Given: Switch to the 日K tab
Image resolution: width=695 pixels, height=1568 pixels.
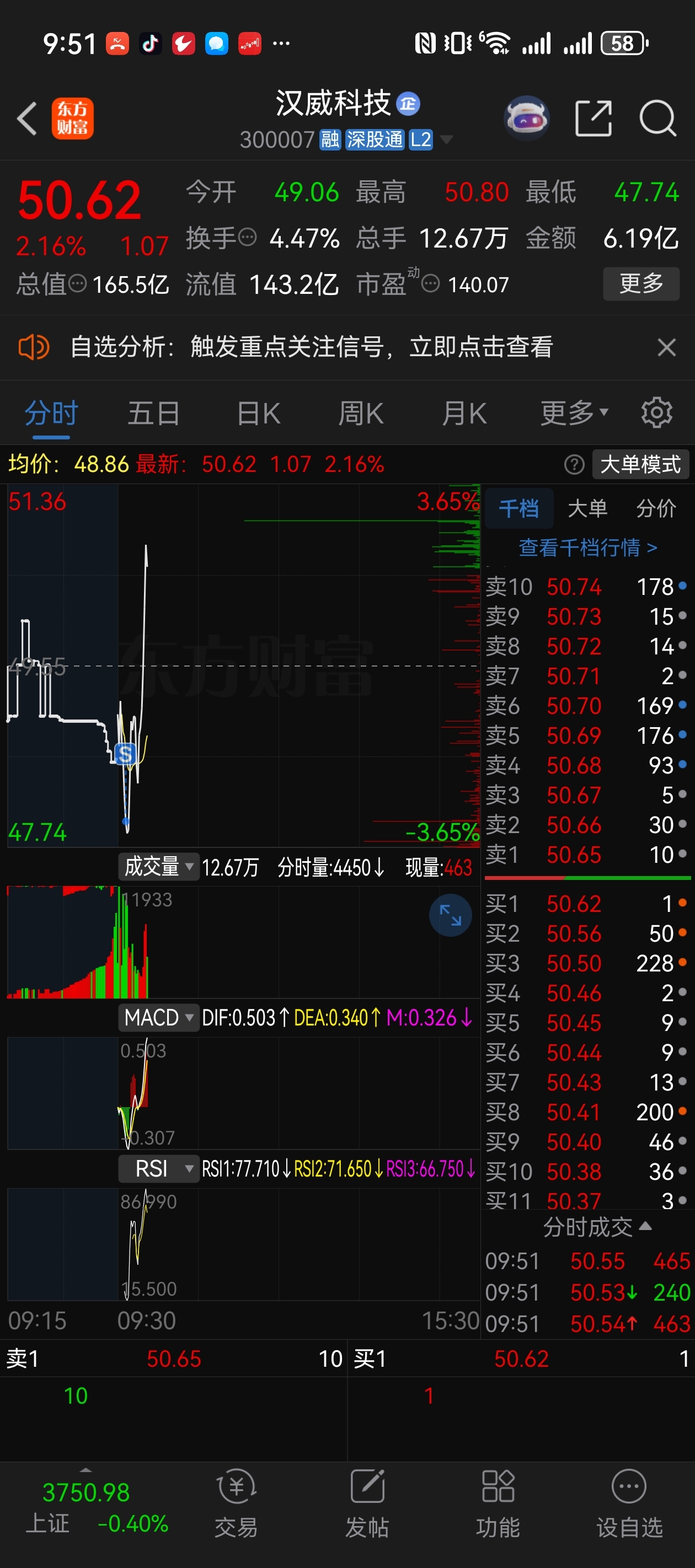Looking at the screenshot, I should (x=259, y=414).
